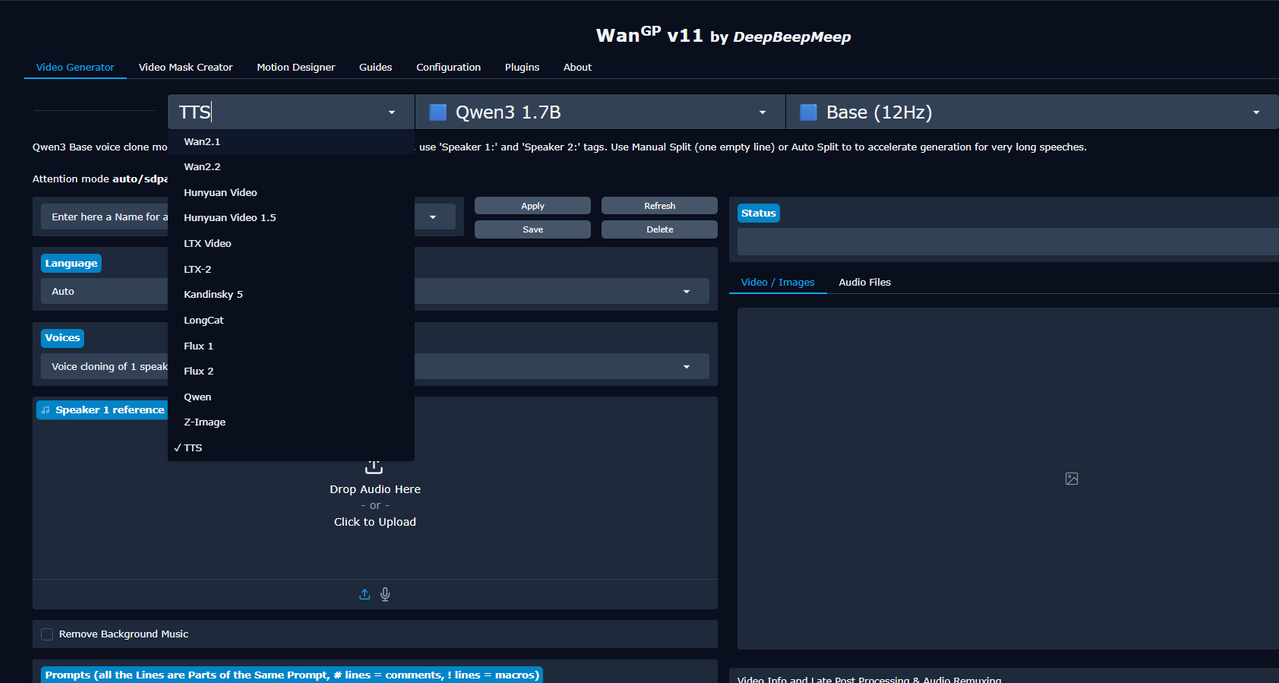This screenshot has height=683, width=1279.
Task: Select Wan2.1 from the model list
Action: pyautogui.click(x=291, y=142)
